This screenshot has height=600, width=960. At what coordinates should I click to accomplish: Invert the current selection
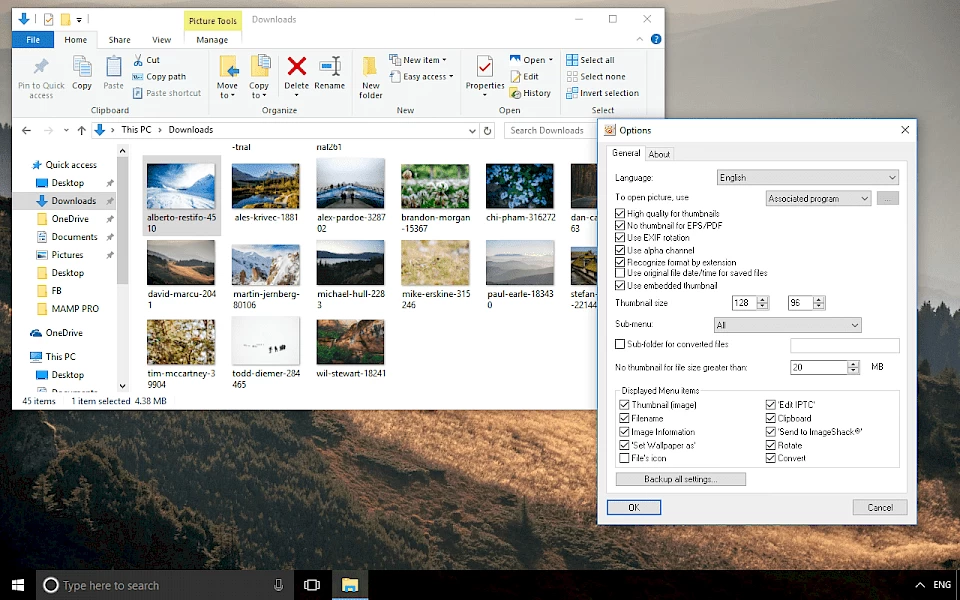point(603,92)
